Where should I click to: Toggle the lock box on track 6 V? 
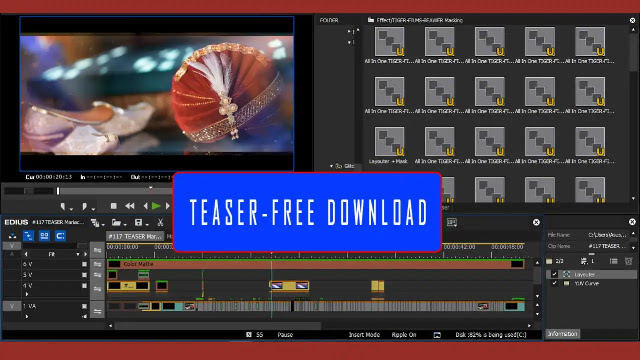[x=84, y=264]
